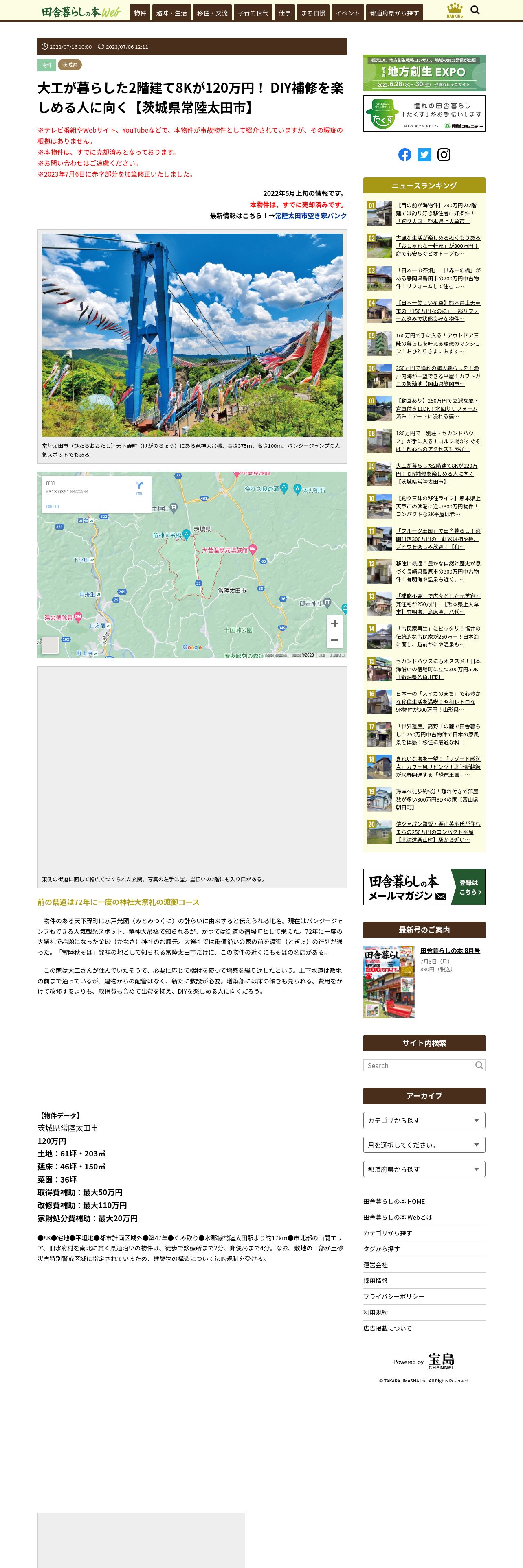Open ranking 20 article 侍ジャパン監督

[438, 832]
